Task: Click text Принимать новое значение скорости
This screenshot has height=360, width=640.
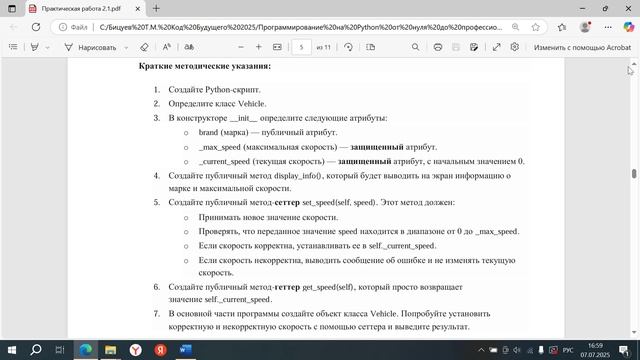Action: 268,217
